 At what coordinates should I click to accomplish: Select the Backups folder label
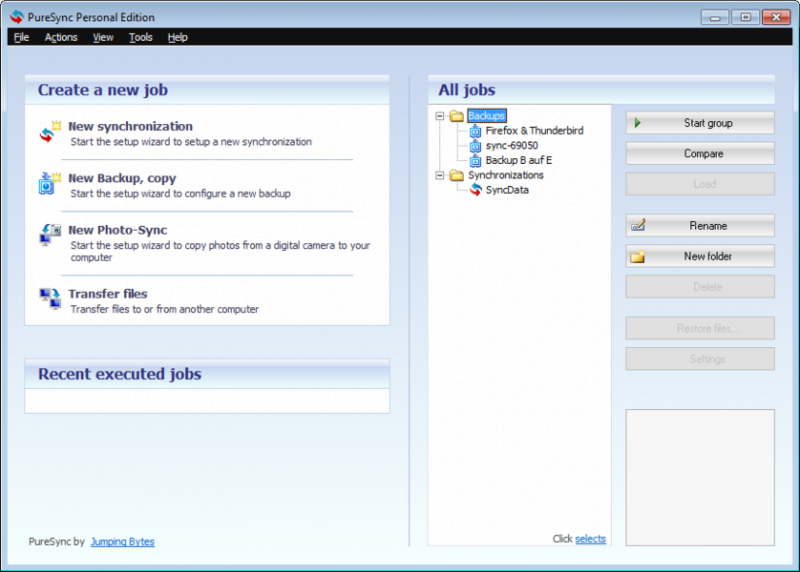click(x=487, y=116)
